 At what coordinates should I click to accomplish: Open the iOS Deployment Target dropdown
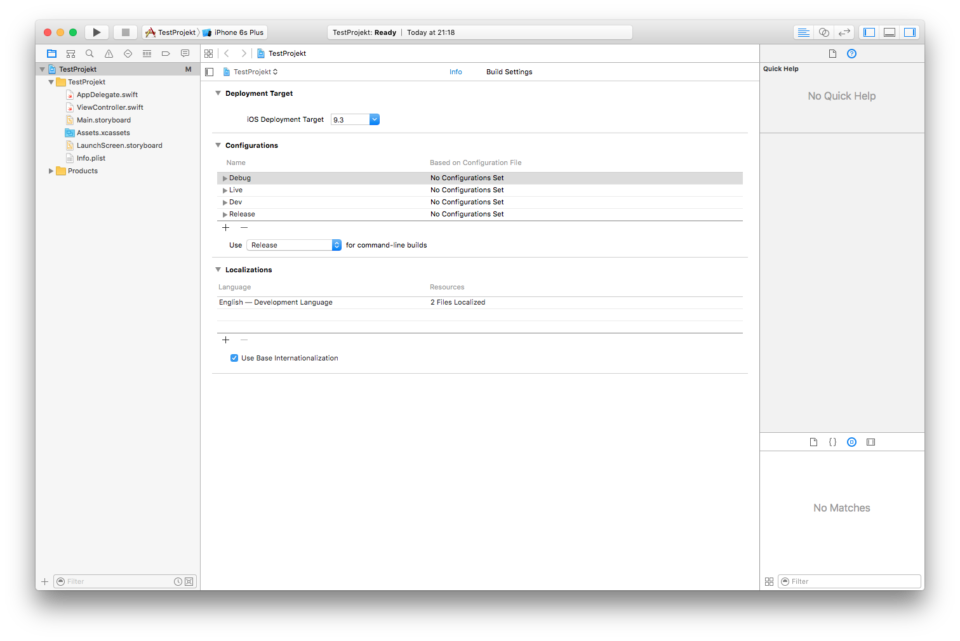(x=374, y=120)
